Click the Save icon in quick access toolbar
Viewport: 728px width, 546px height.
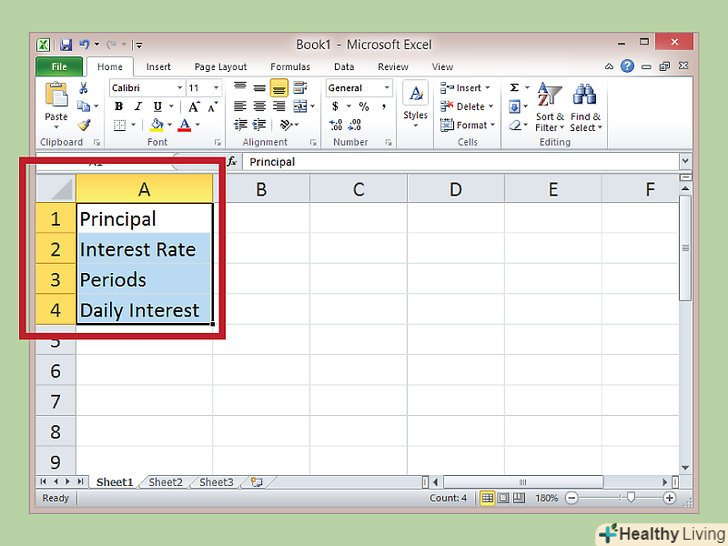point(66,45)
